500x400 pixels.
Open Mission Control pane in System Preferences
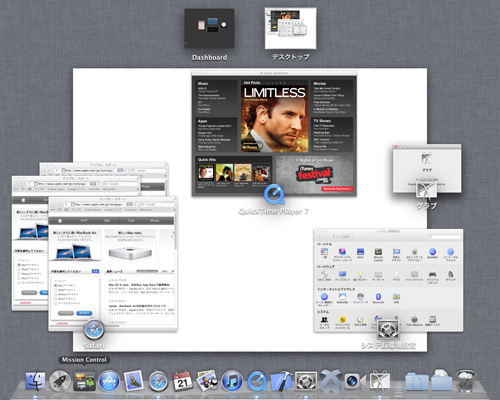[x=378, y=255]
